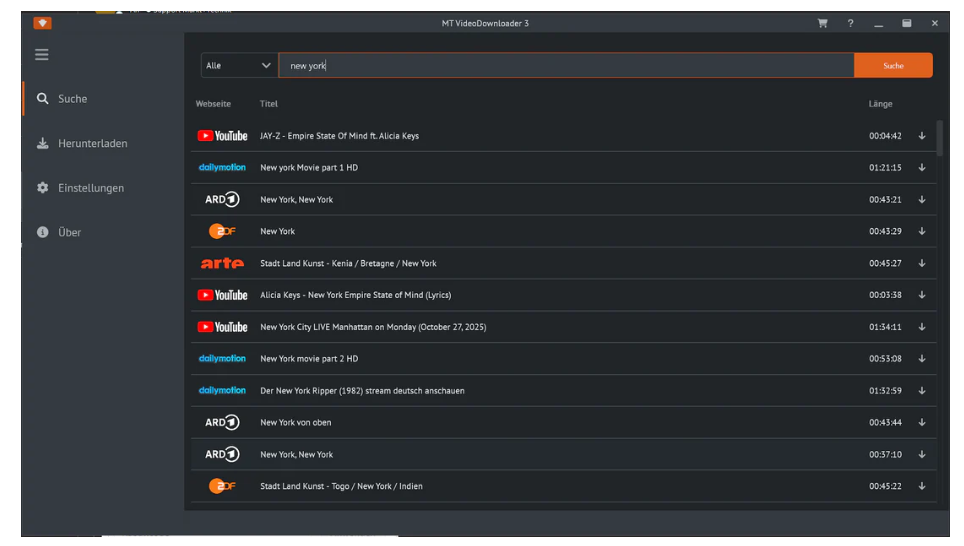Download Stadt Land Kunst Togo video
964x546 pixels.
[x=922, y=486]
